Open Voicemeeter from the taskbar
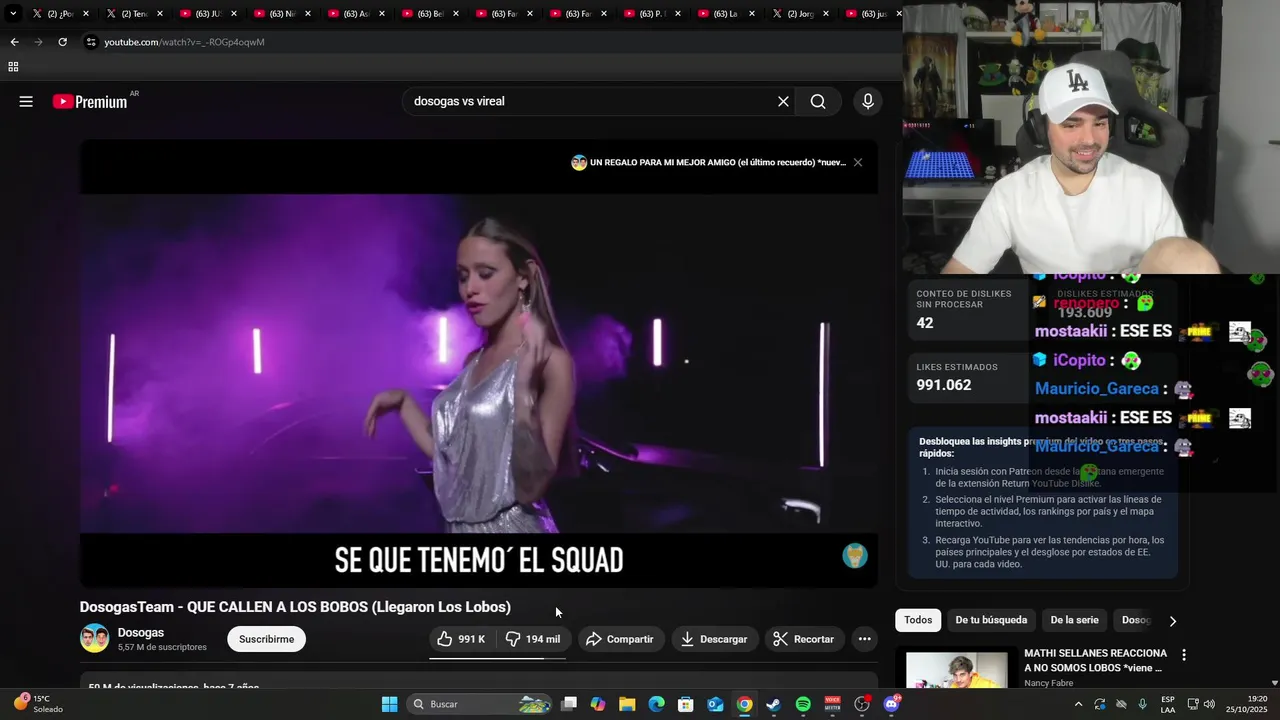The image size is (1280, 720). point(832,704)
